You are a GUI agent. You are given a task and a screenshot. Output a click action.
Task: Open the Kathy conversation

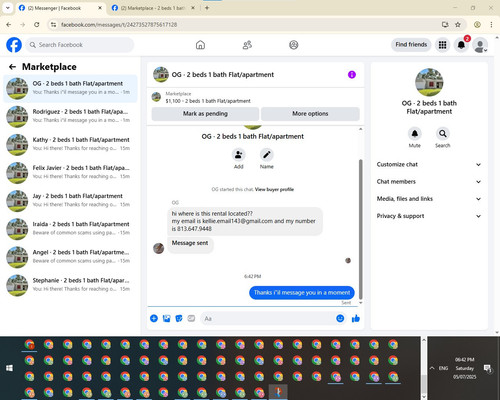click(x=70, y=145)
